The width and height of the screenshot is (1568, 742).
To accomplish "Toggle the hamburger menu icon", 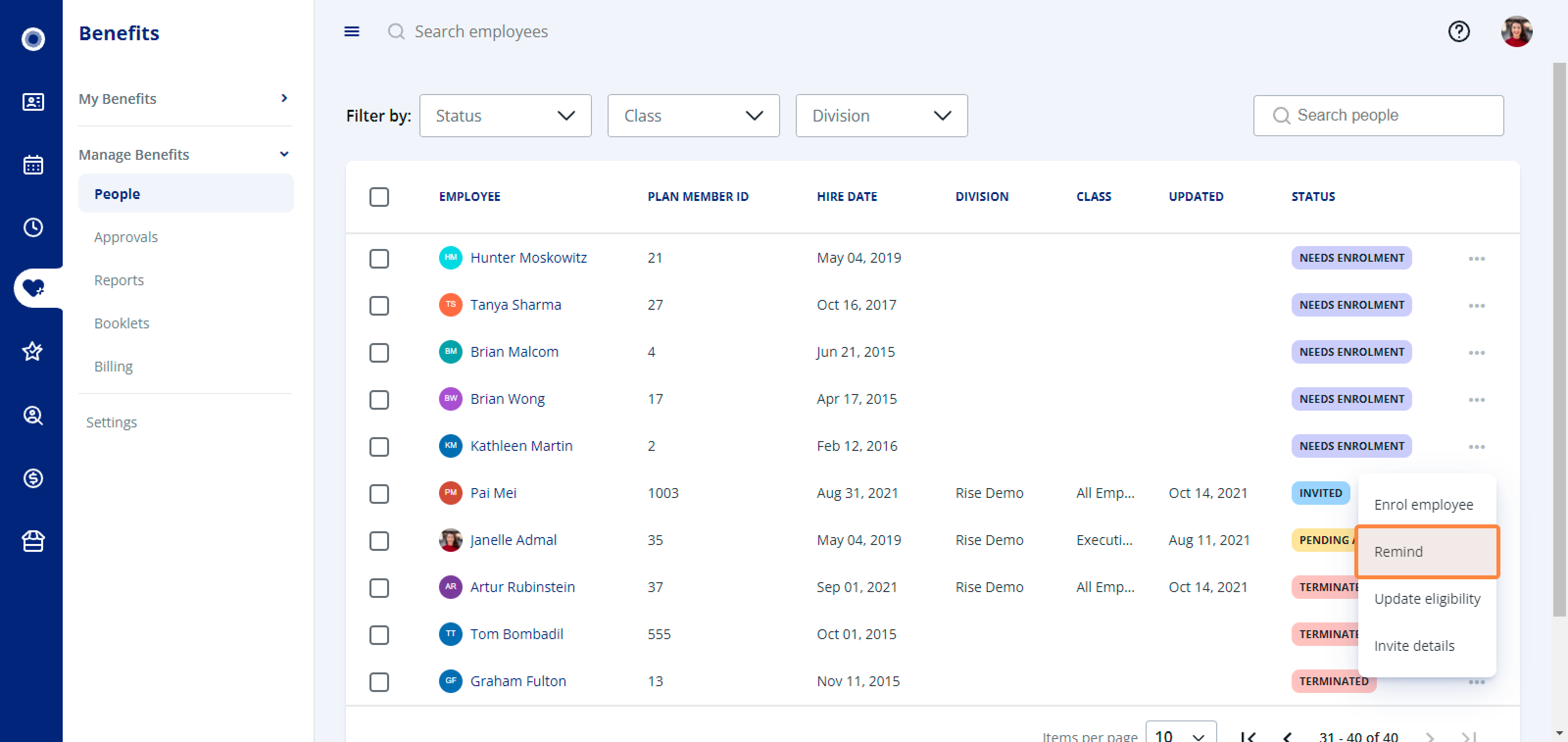I will coord(352,31).
